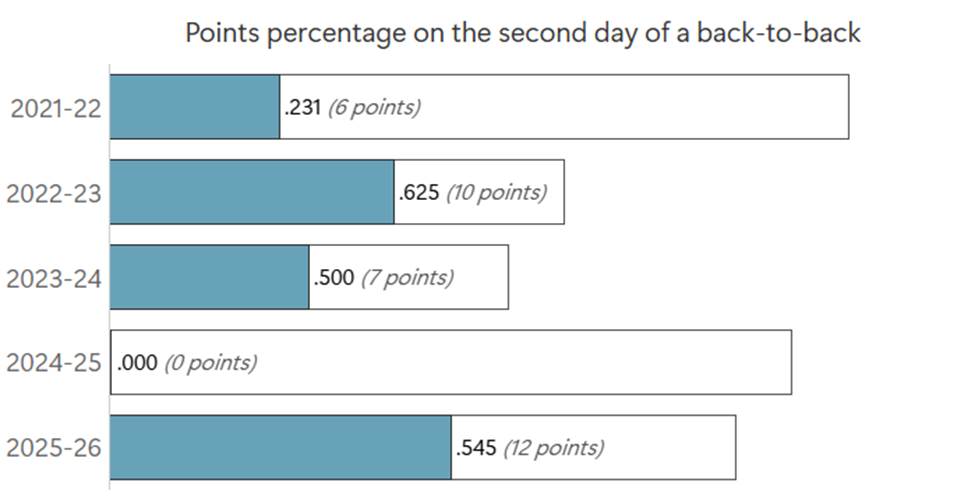Select the blue filled bar for 2025-26

pyautogui.click(x=280, y=447)
